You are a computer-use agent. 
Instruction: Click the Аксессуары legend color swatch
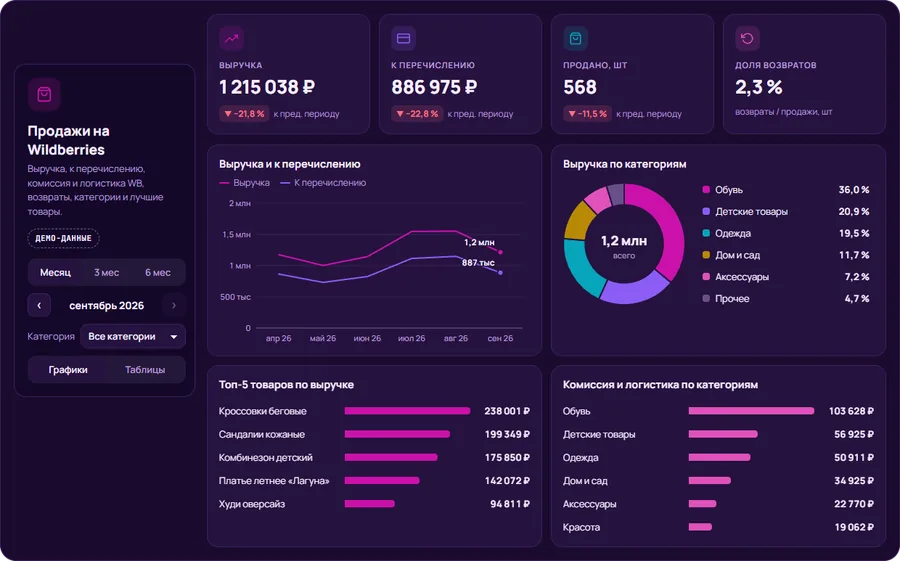click(706, 277)
